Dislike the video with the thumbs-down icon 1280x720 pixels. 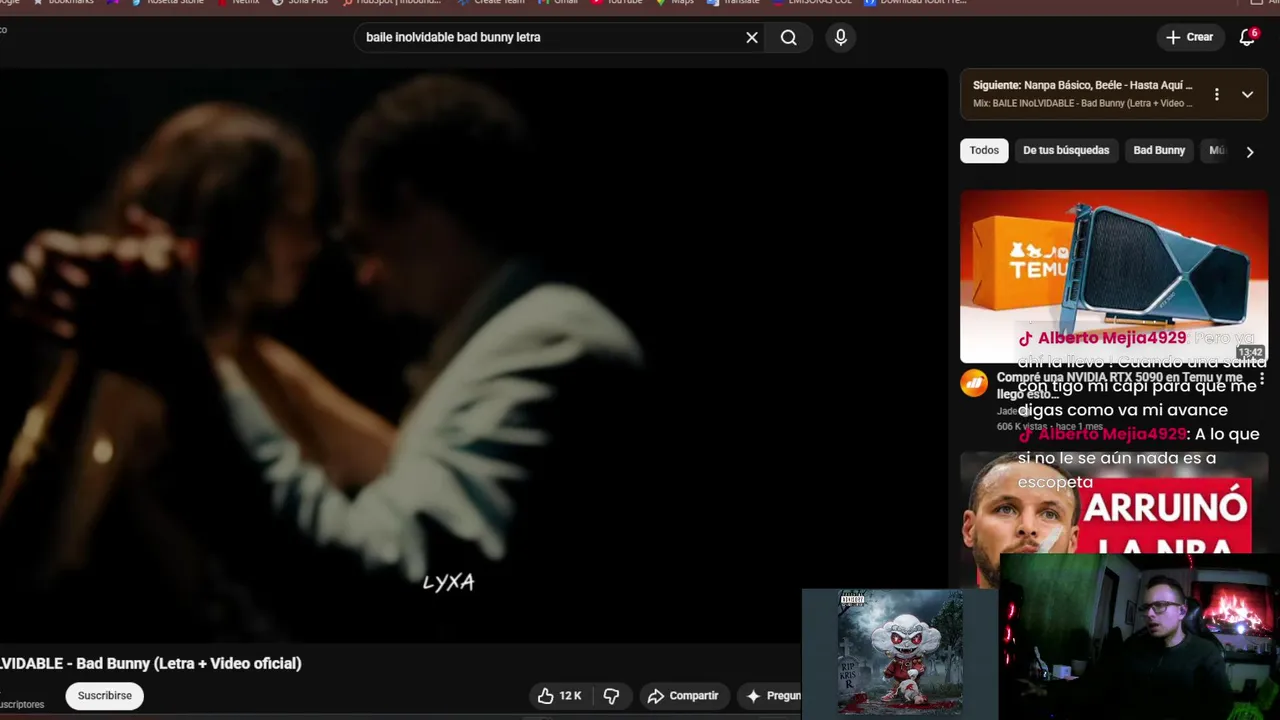(x=611, y=696)
